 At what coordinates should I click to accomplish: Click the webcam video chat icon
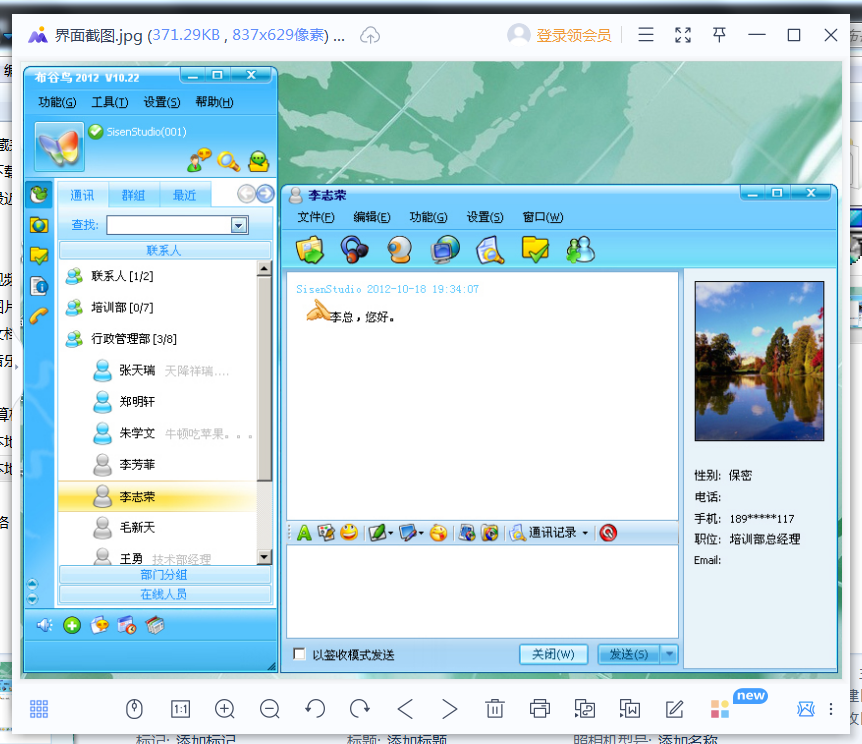coord(399,249)
